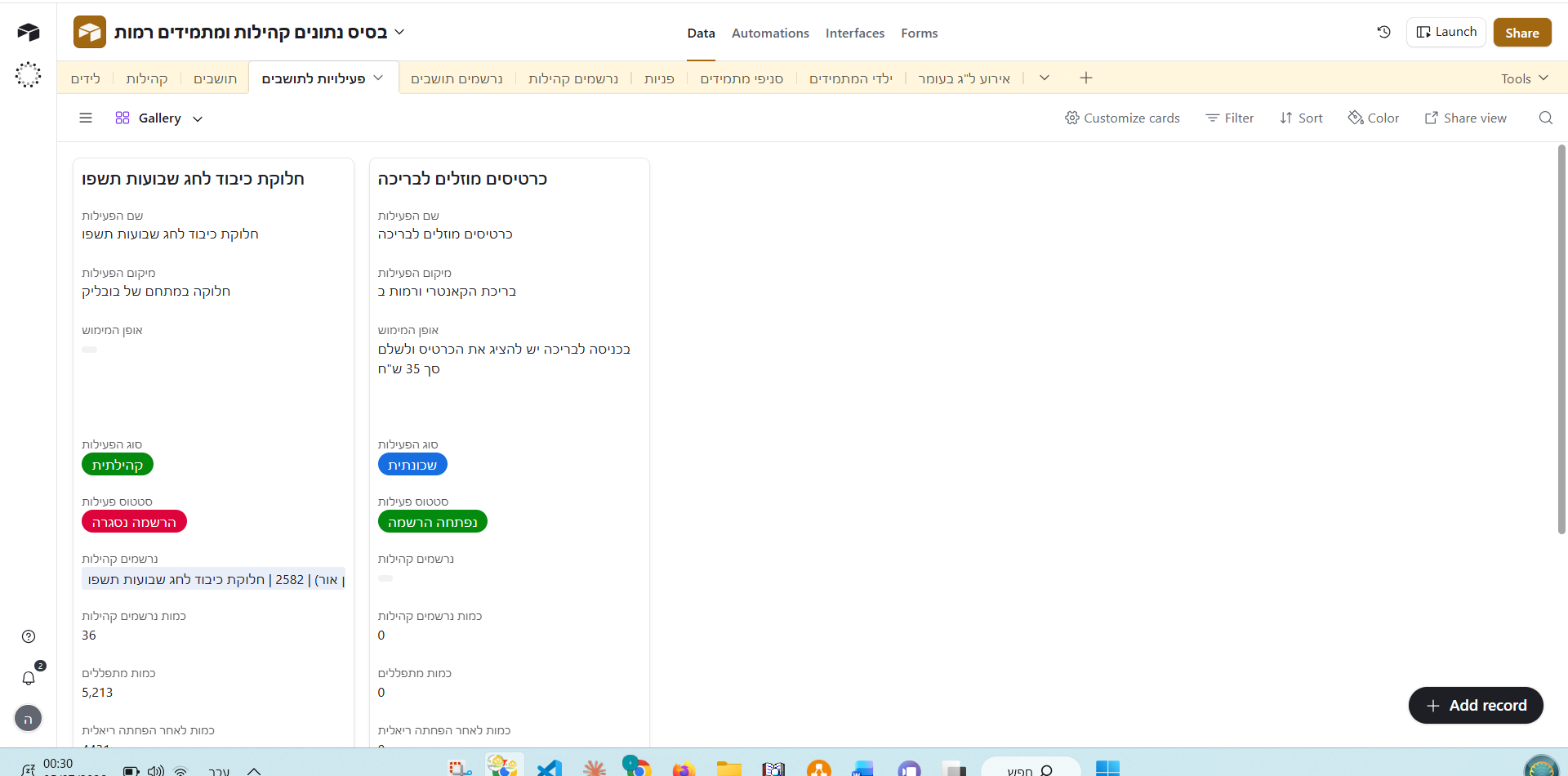This screenshot has height=776, width=1568.
Task: Open the Tools dropdown menu
Action: pyautogui.click(x=1524, y=78)
